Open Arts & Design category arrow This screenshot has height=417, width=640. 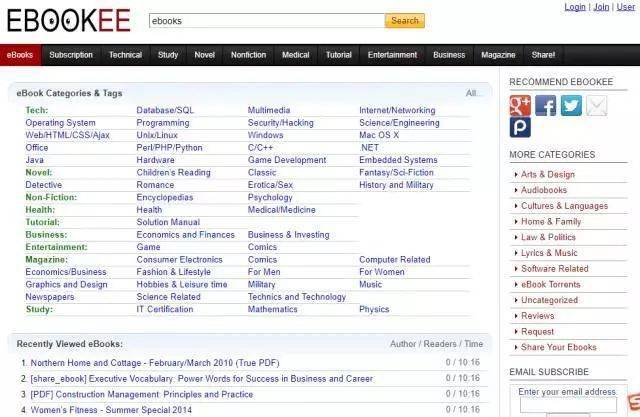pos(516,175)
